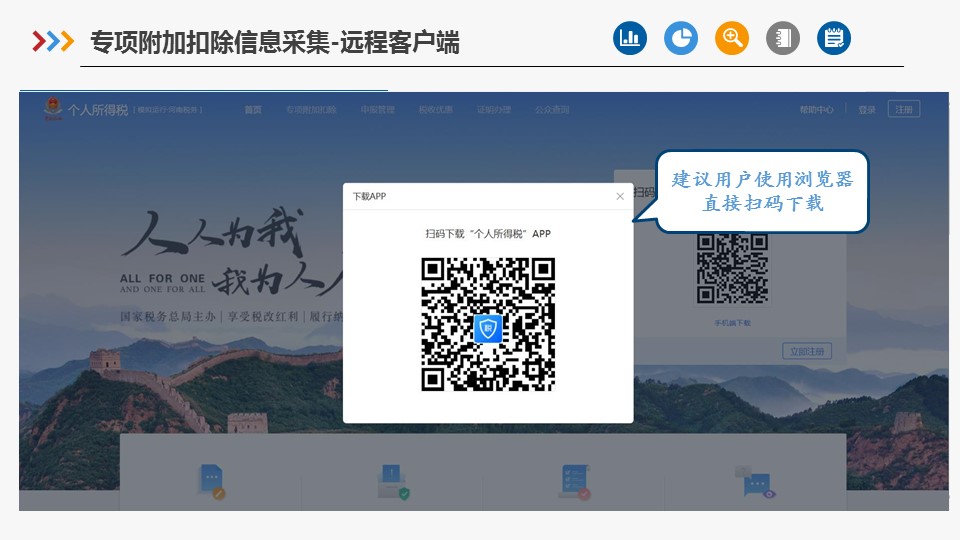
Task: Click the checklist scroll icon at bottom
Action: (574, 482)
